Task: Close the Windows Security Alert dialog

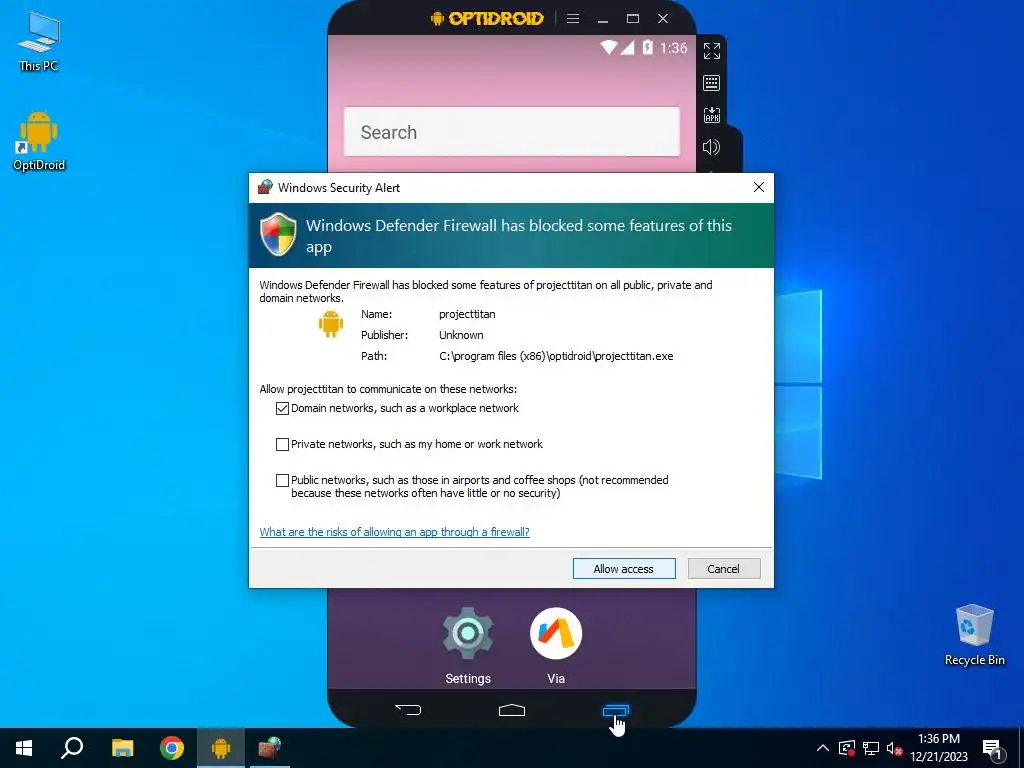Action: click(759, 187)
